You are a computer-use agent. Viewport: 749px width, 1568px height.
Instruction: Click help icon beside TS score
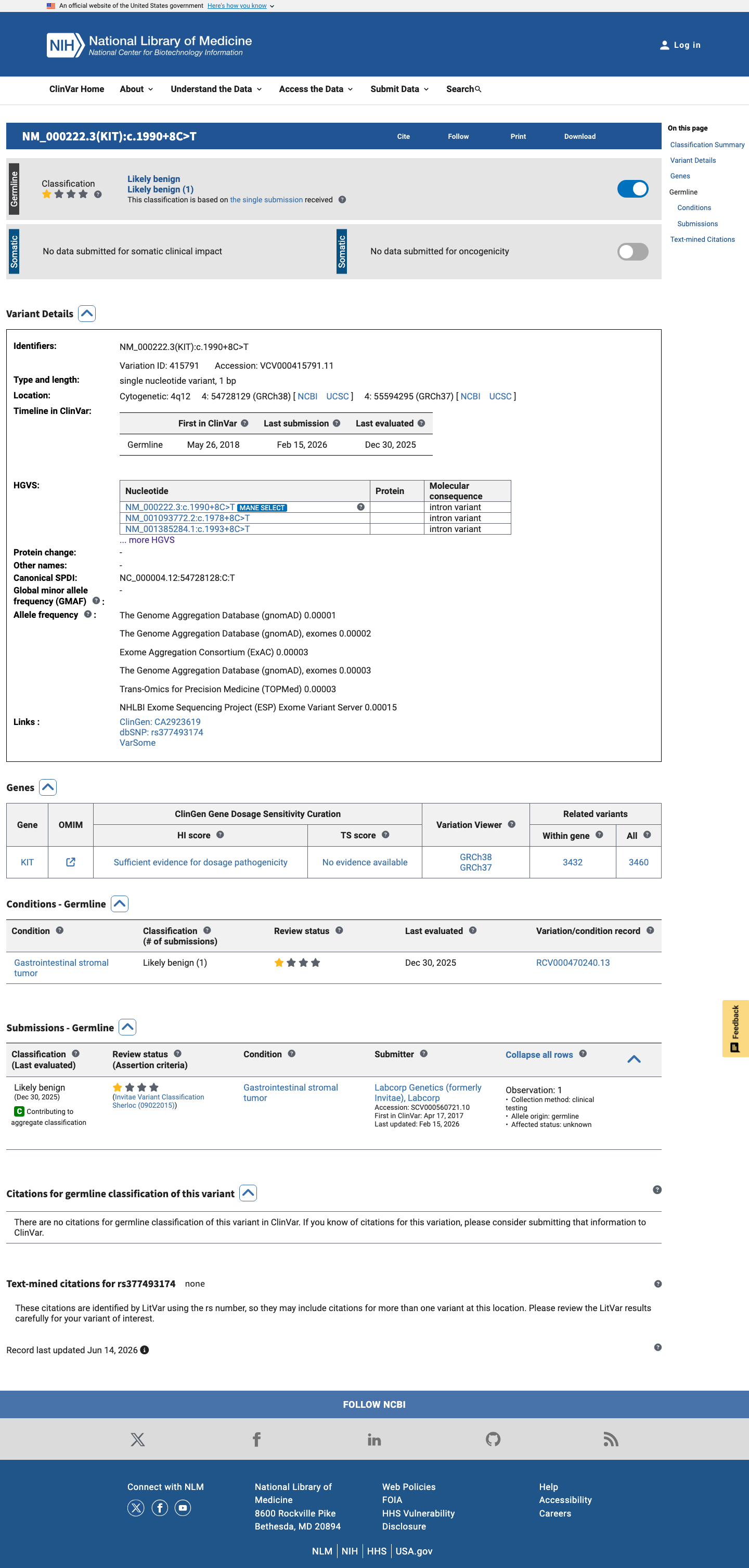(385, 835)
